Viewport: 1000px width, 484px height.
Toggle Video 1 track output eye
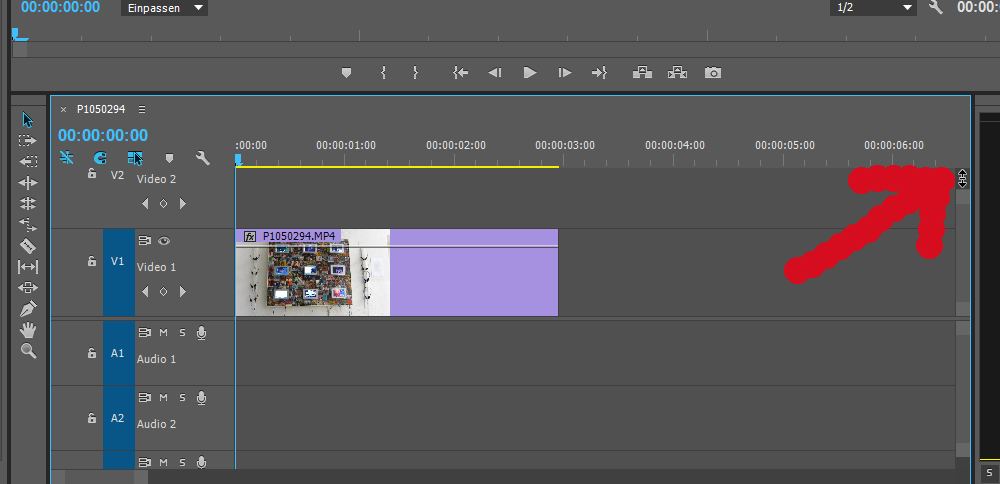(x=164, y=241)
